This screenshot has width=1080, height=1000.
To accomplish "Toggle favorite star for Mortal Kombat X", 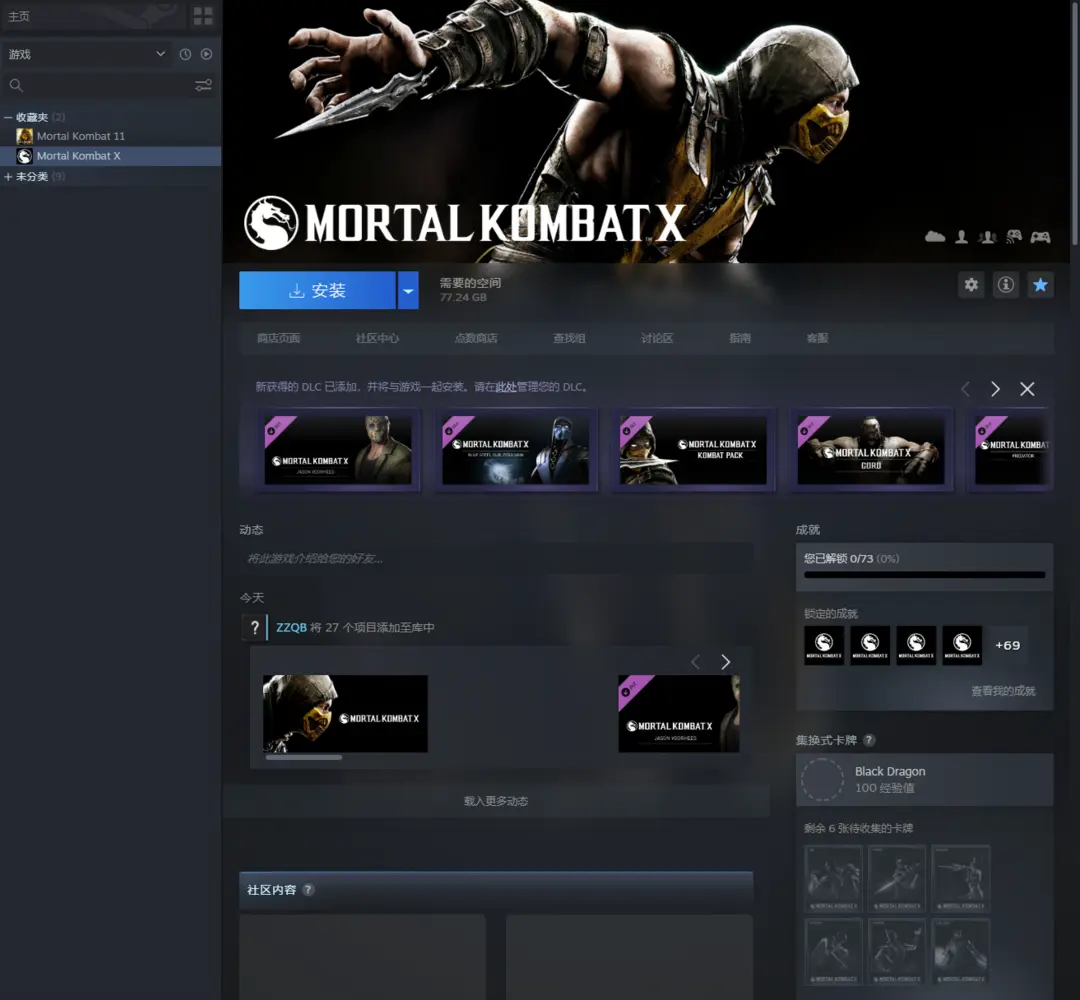I will click(x=1040, y=284).
